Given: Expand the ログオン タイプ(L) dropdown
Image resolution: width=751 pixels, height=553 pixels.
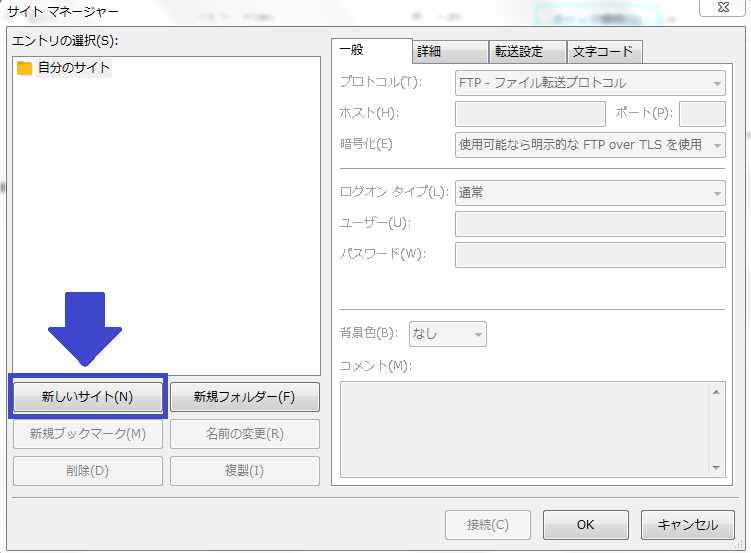Looking at the screenshot, I should point(590,193).
